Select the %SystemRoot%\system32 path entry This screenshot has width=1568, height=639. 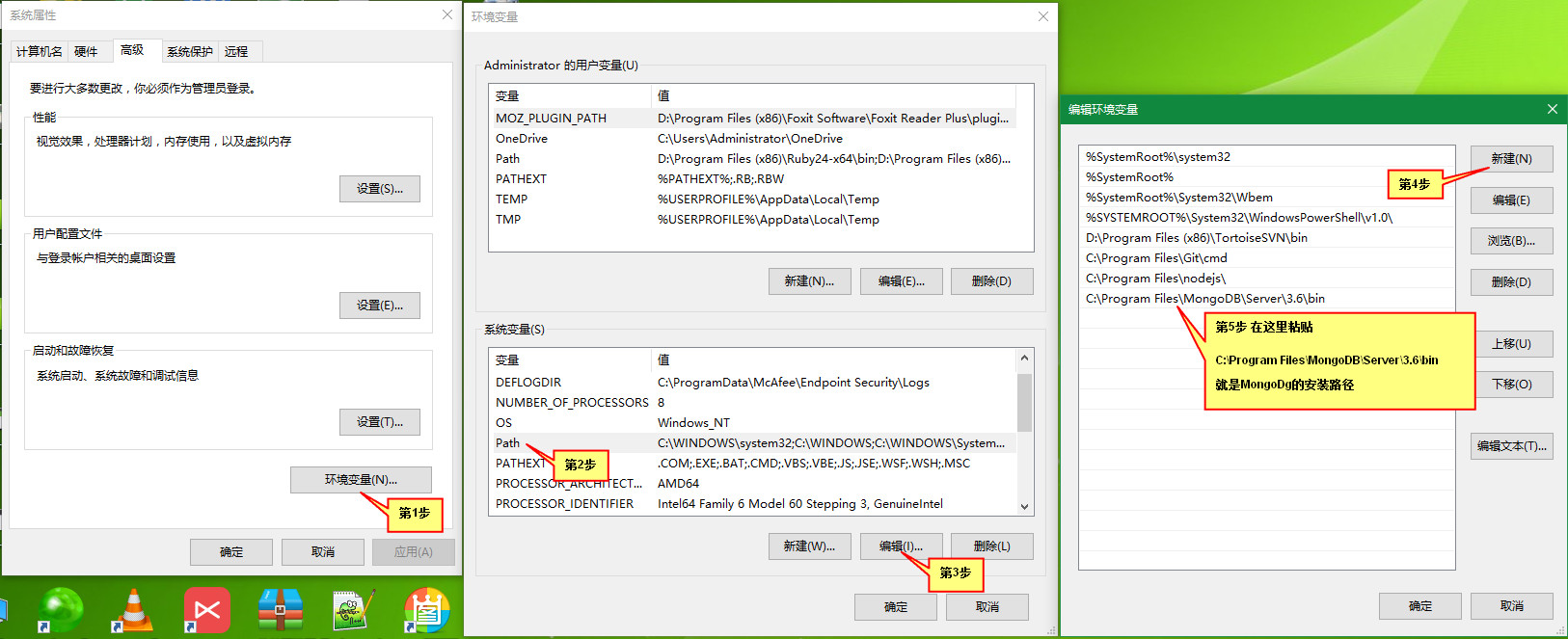point(1267,157)
